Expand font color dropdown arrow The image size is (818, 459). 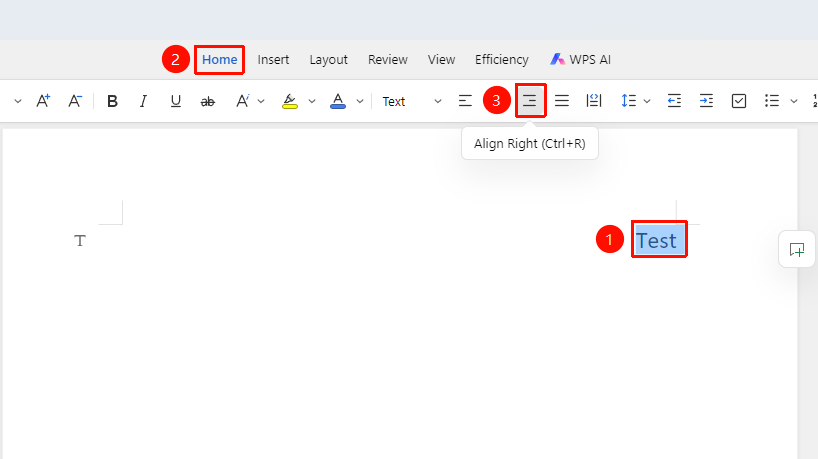[x=360, y=101]
